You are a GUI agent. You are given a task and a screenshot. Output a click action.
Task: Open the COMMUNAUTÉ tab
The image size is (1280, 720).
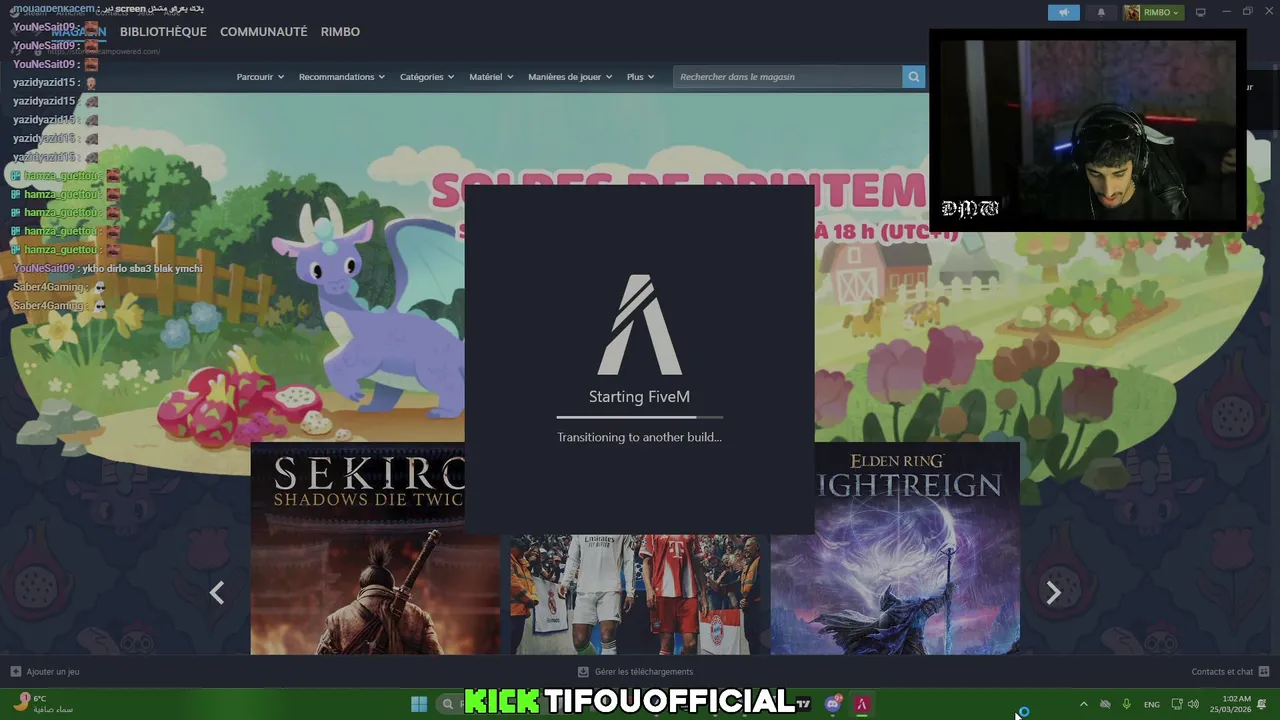(x=263, y=32)
